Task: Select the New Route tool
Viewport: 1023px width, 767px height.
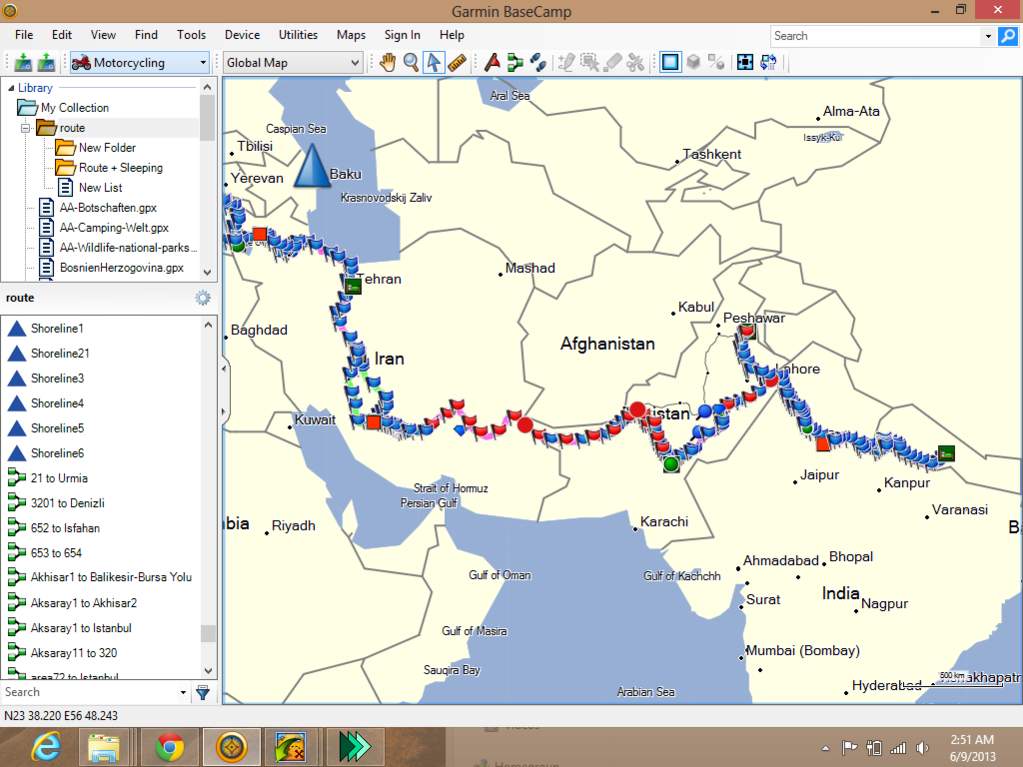Action: point(515,63)
